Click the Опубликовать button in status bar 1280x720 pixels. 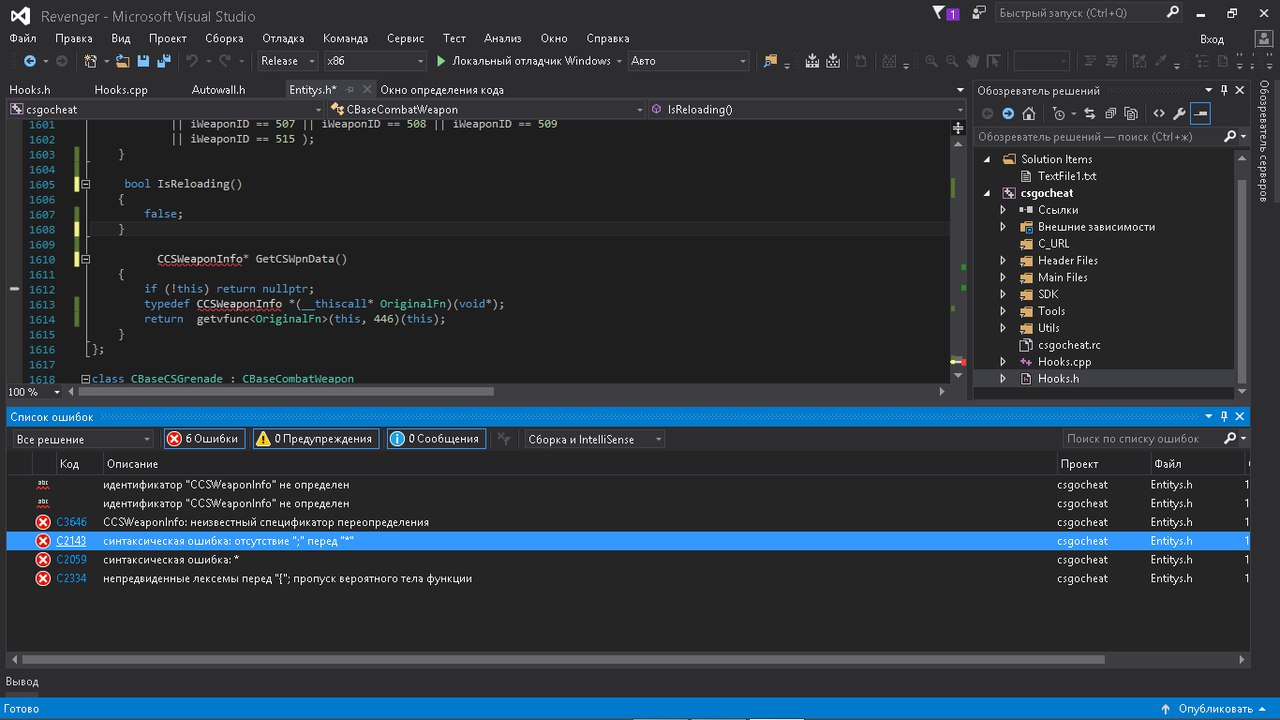tap(1215, 709)
